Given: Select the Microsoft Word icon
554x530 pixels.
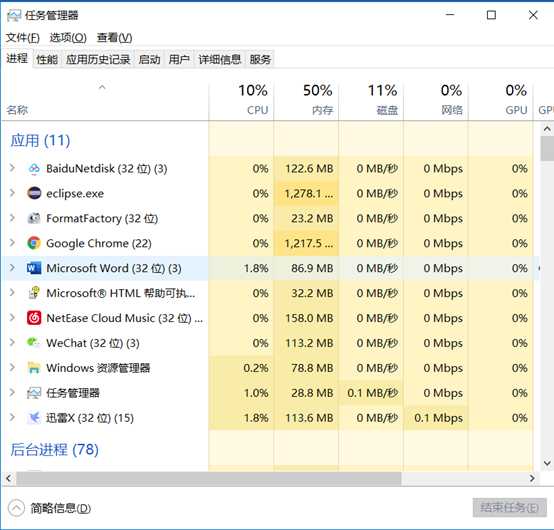Looking at the screenshot, I should (x=34, y=268).
